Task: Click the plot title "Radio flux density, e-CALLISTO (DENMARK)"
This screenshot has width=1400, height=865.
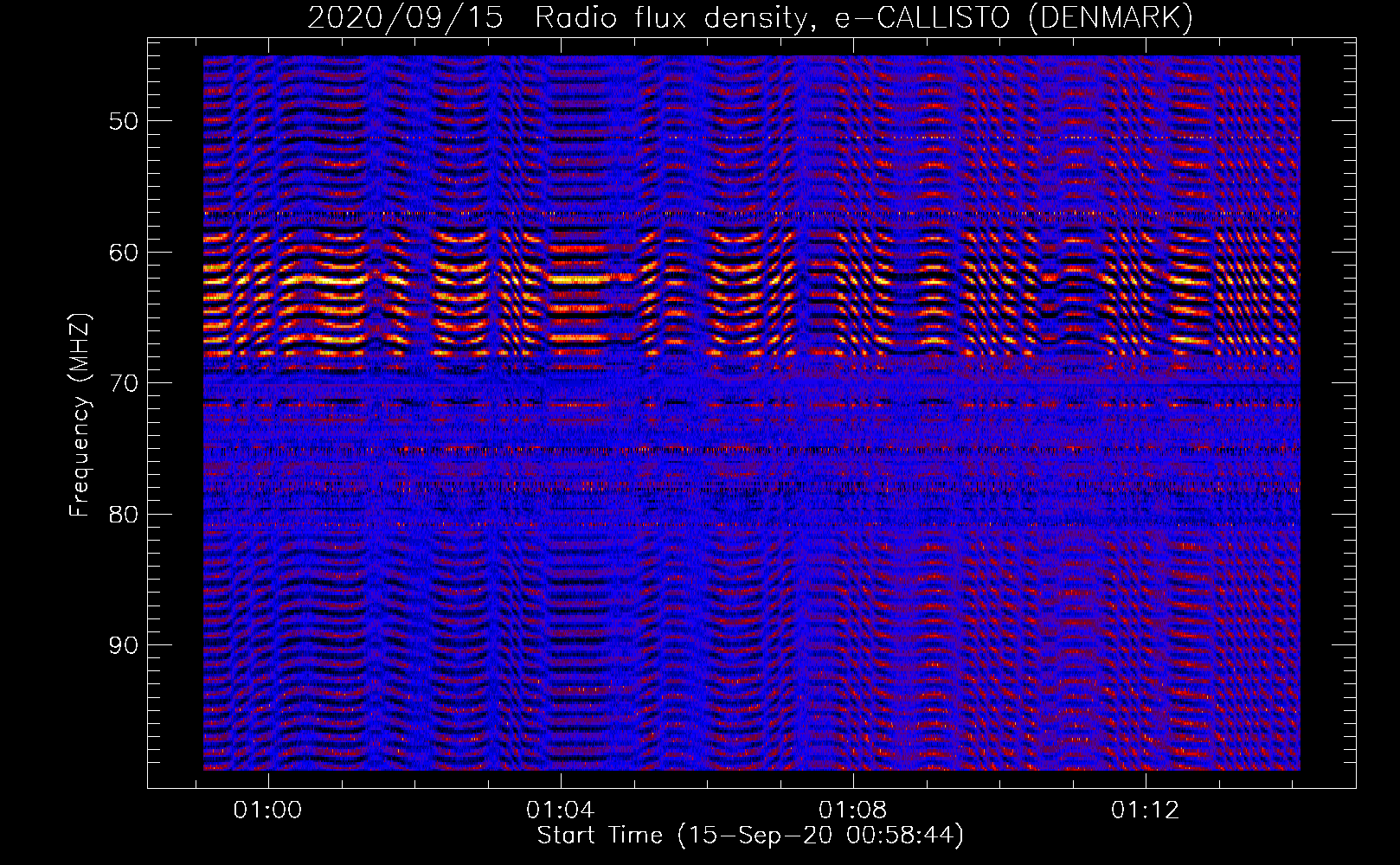Action: click(x=864, y=18)
